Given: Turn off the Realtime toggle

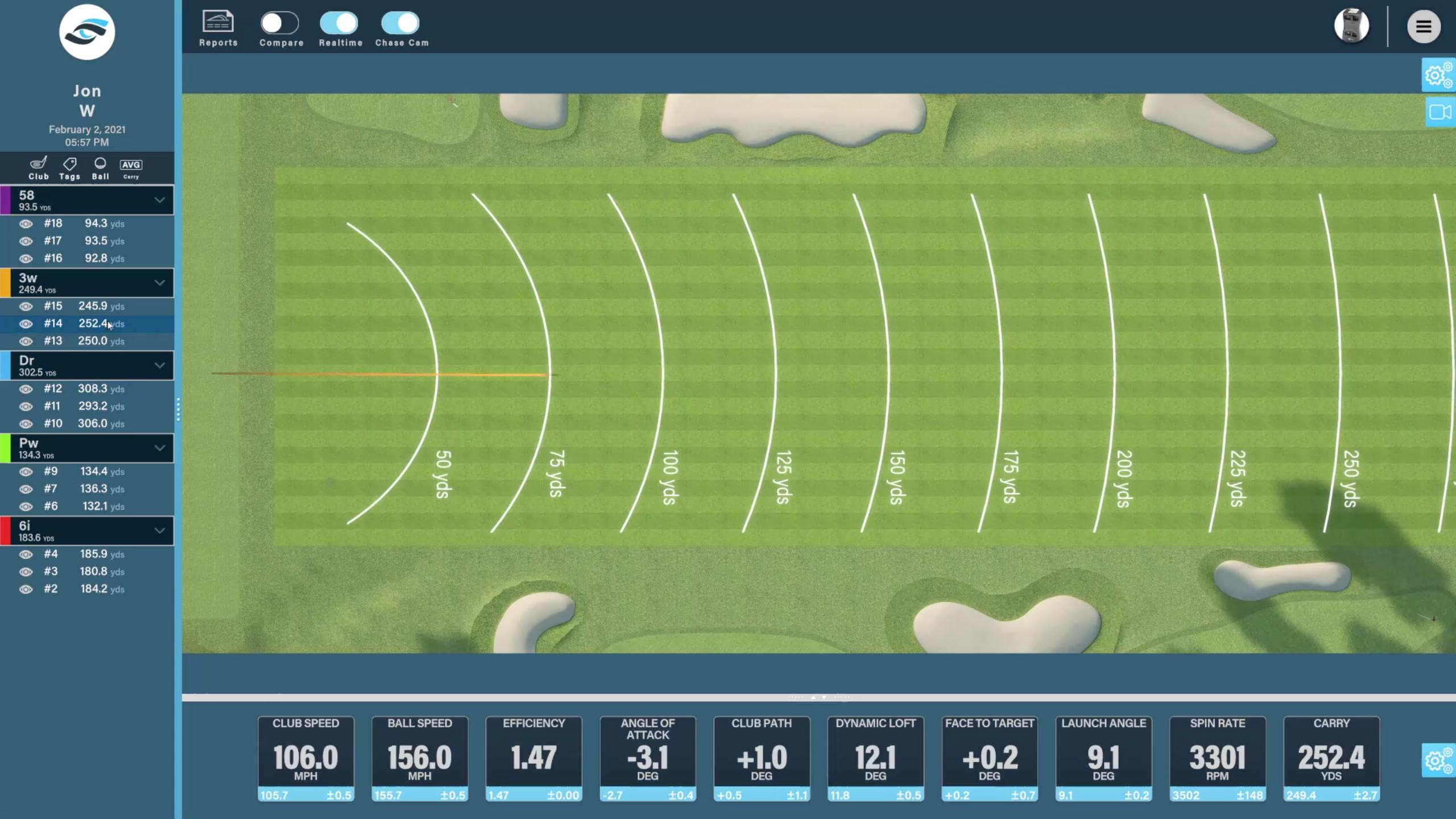Looking at the screenshot, I should (x=340, y=23).
